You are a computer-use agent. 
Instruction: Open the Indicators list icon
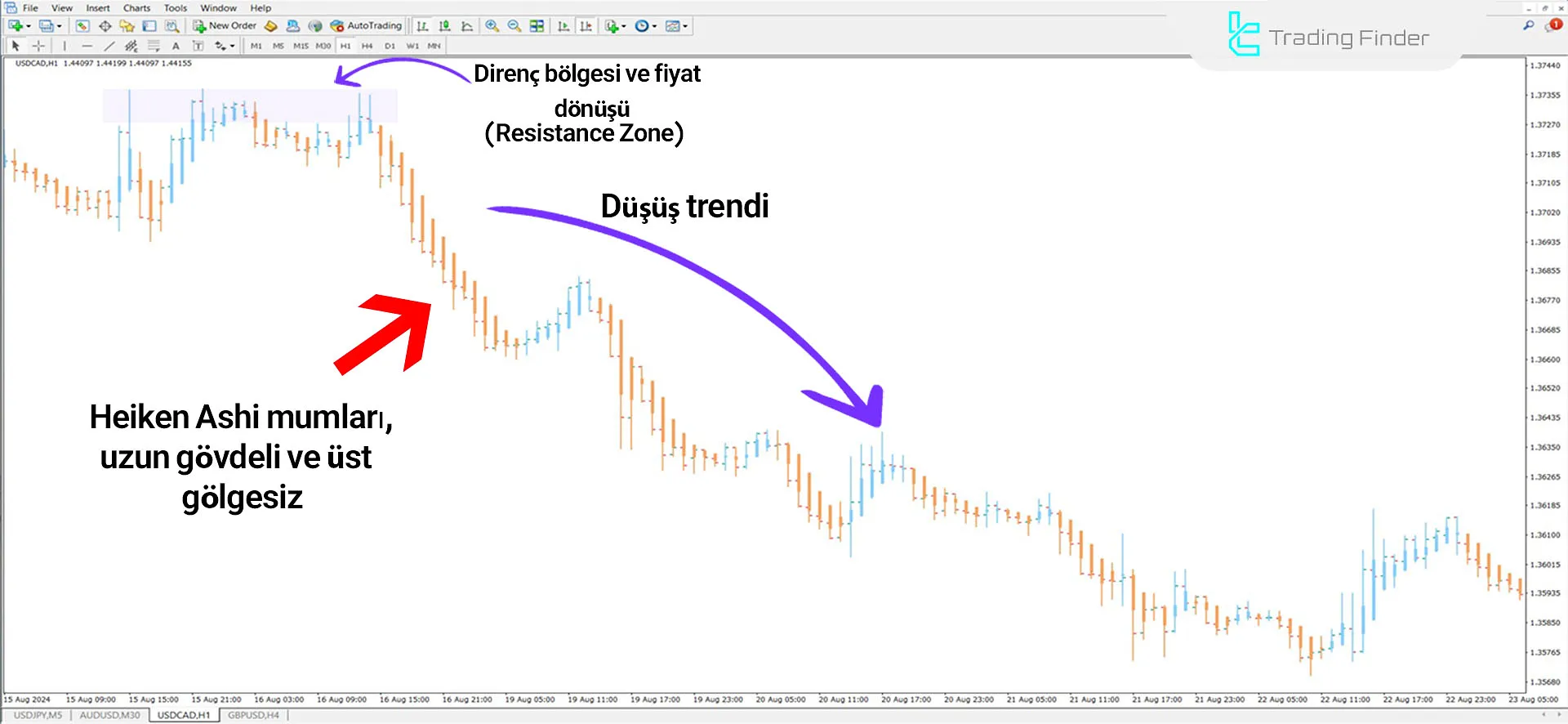[x=612, y=26]
